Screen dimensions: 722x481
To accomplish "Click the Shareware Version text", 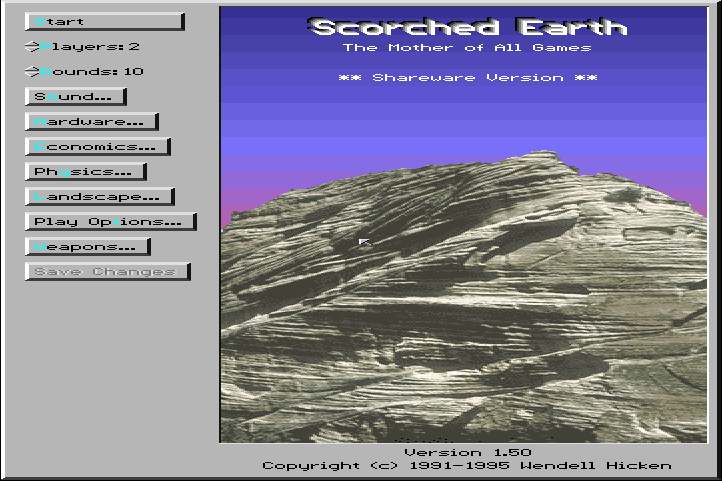I will point(468,77).
